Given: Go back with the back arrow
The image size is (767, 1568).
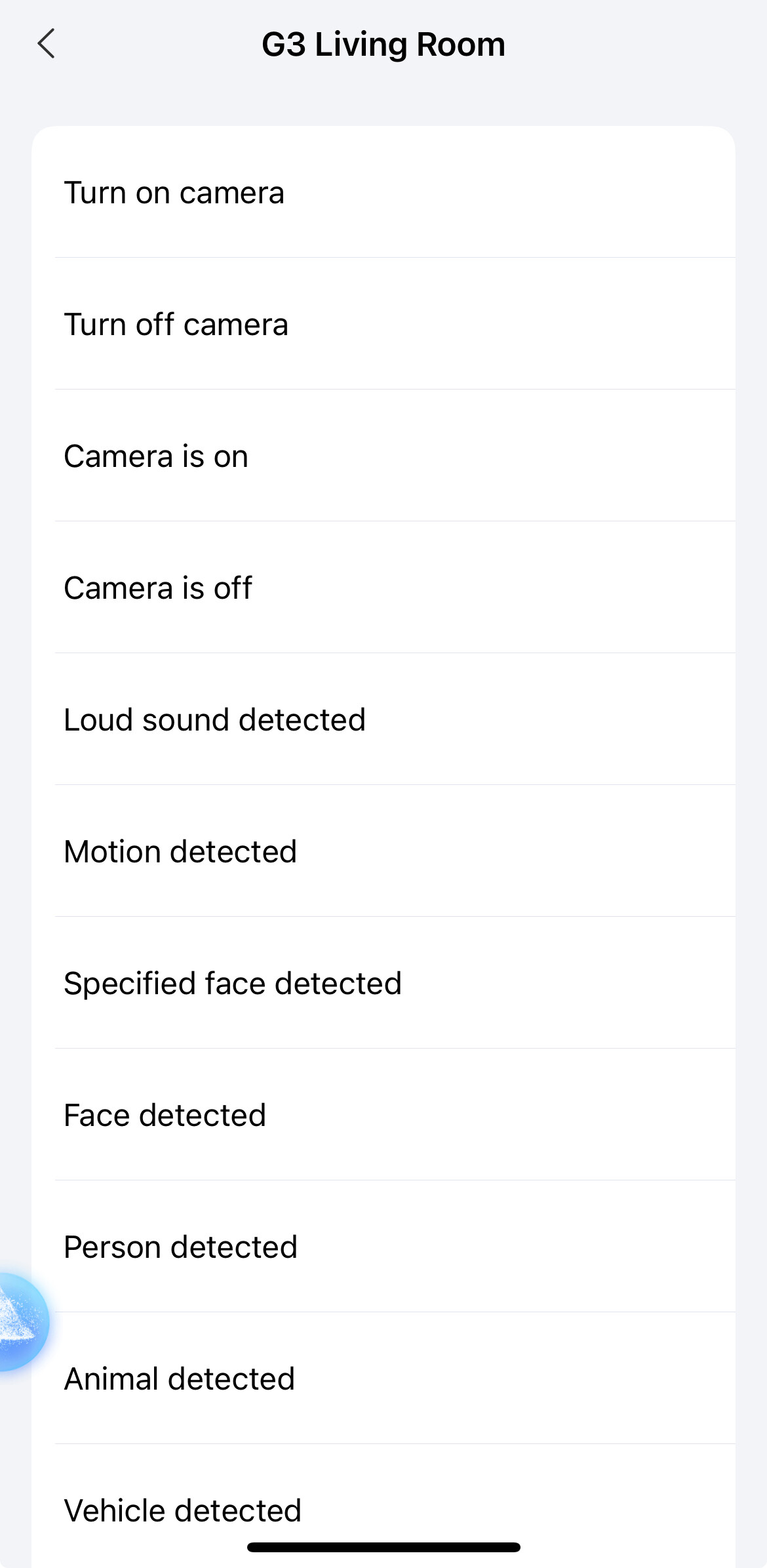Looking at the screenshot, I should click(x=46, y=44).
